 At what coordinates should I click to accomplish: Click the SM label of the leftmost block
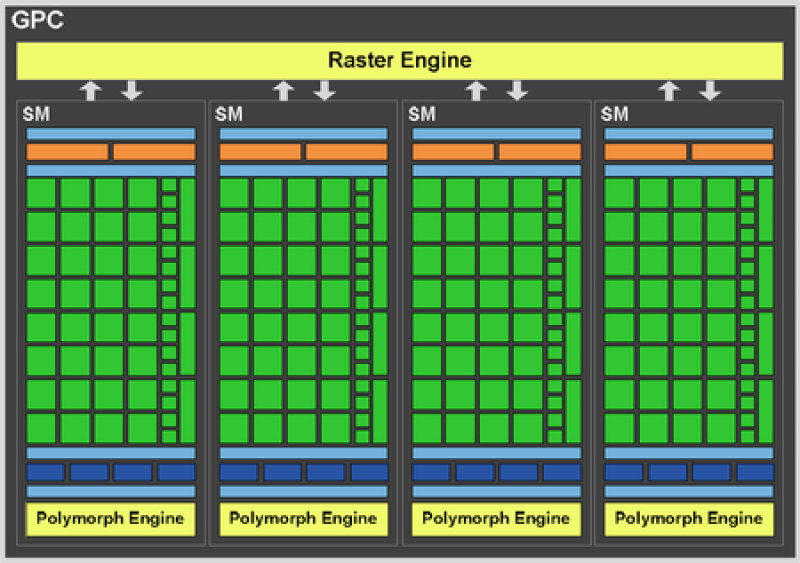point(35,114)
